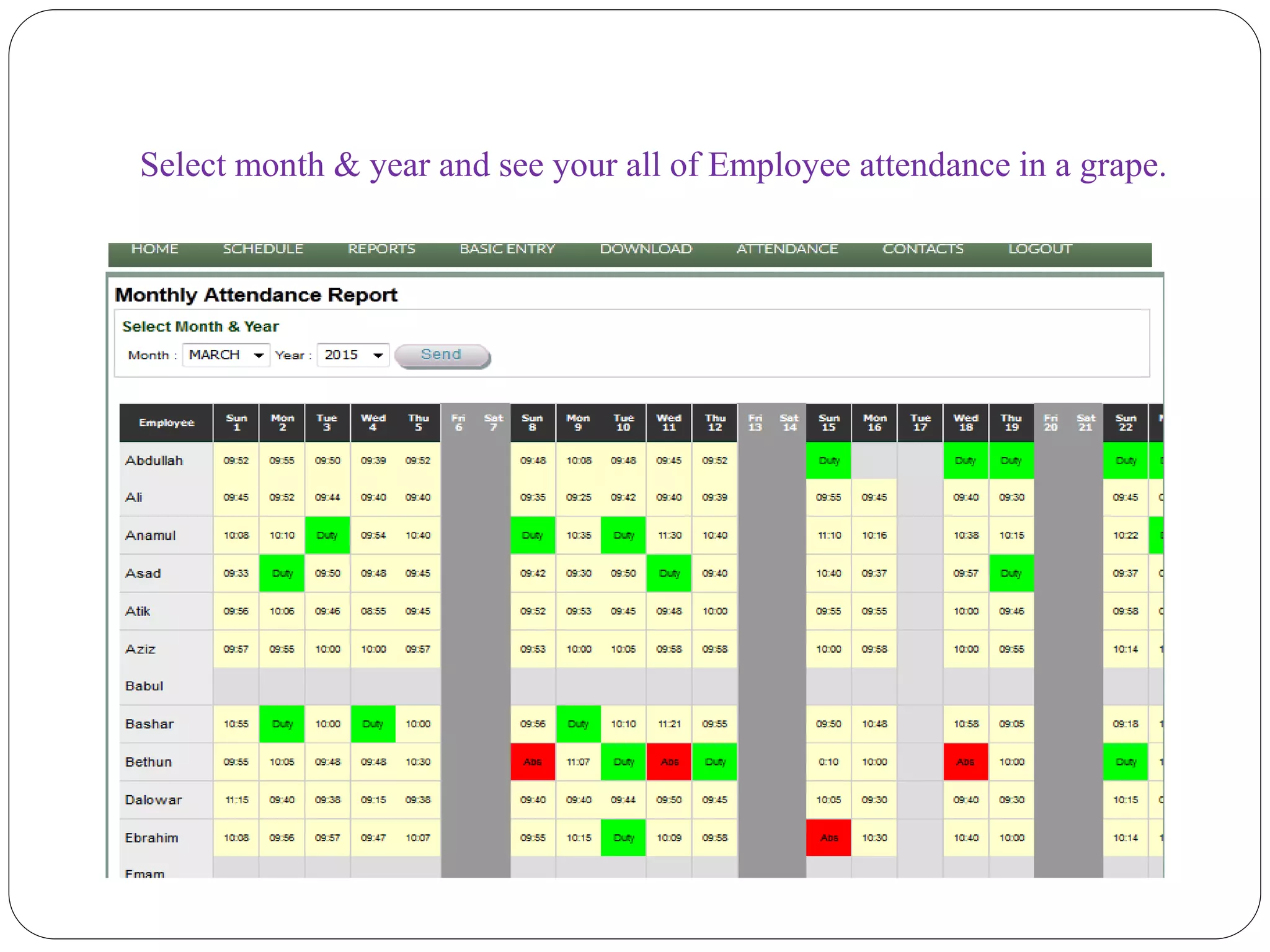
Task: Click Ebrahim's red Abs cell on Sun 15
Action: click(828, 838)
